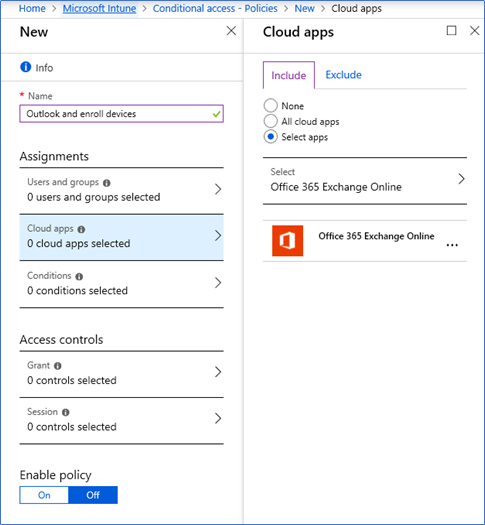
Task: Go to Microsoft Intune breadcrumb link
Action: click(x=99, y=8)
